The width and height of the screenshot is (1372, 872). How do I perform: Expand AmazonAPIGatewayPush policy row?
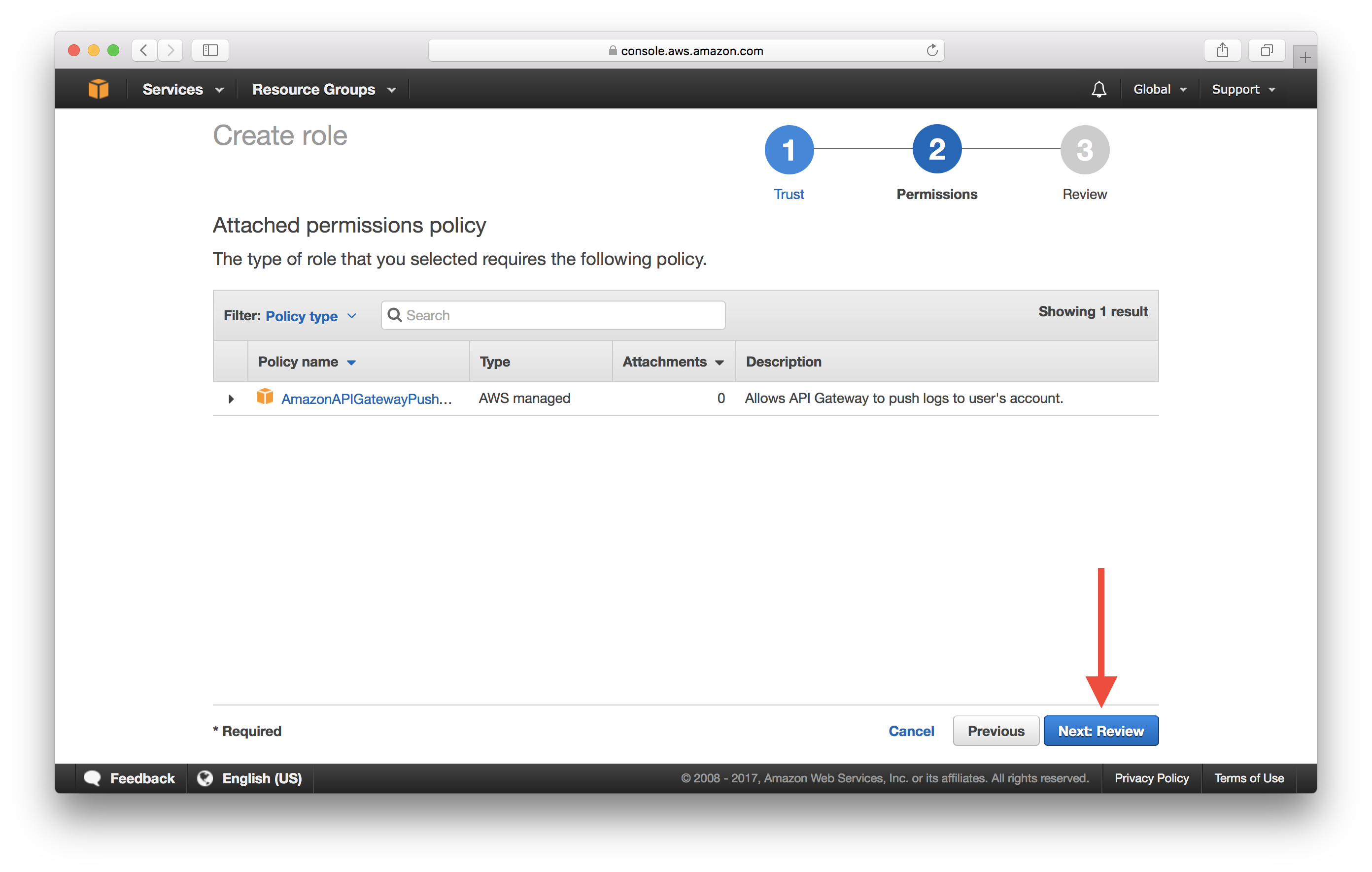232,398
